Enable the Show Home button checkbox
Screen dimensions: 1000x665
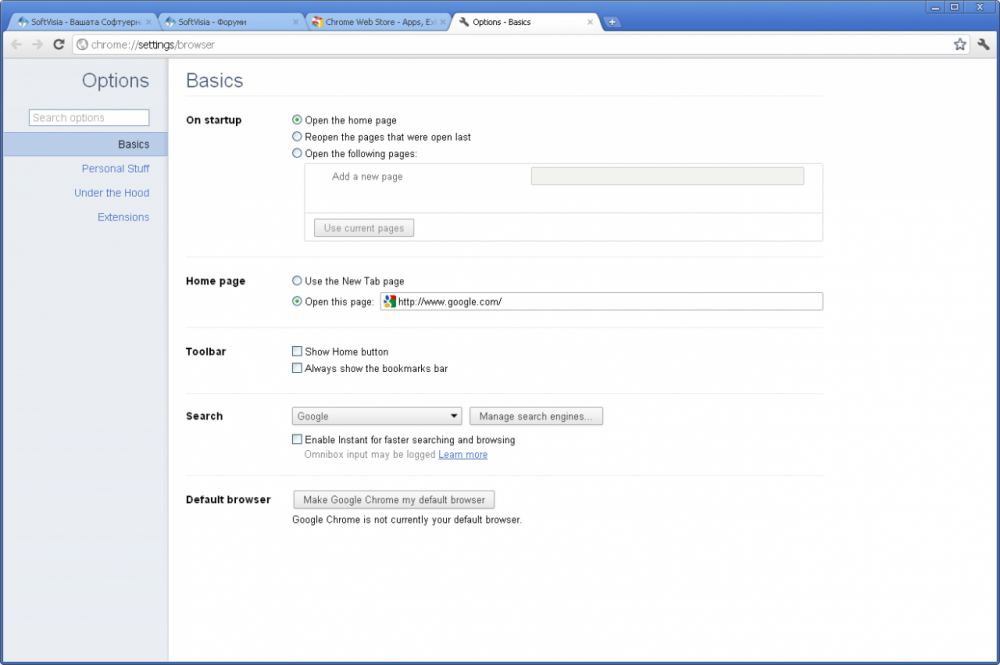297,352
